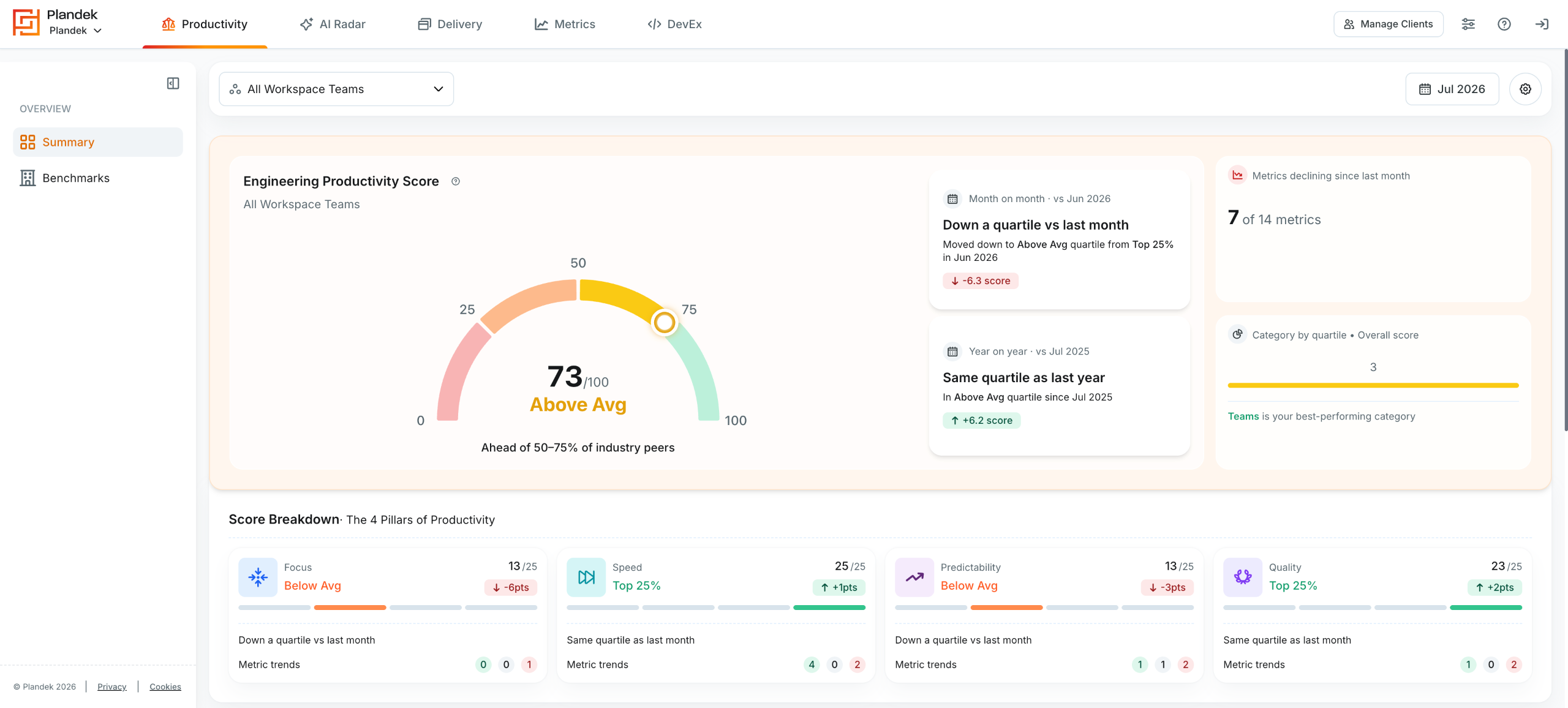The height and width of the screenshot is (708, 1568).
Task: Click the Teams best-performing category link
Action: pos(1243,416)
